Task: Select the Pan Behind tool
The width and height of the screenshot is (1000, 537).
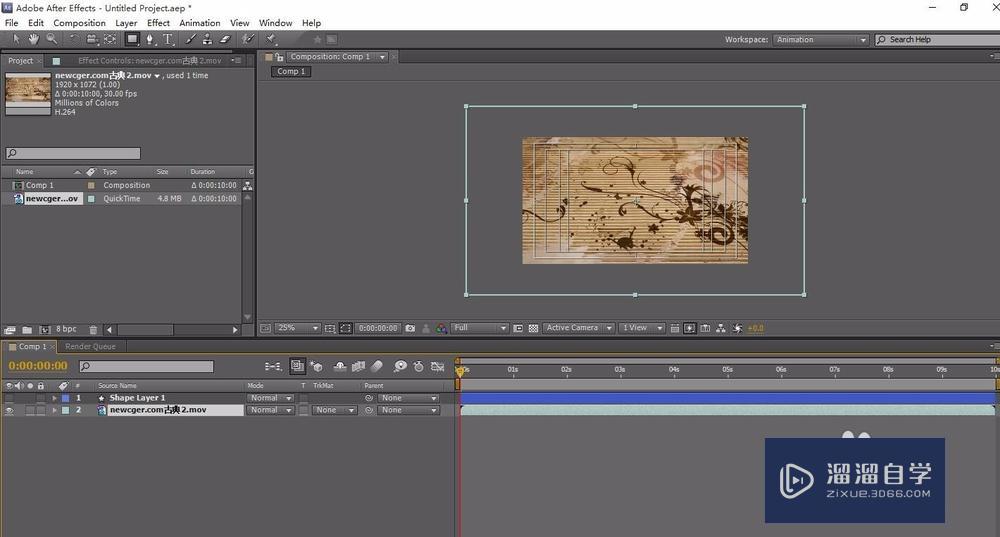Action: (x=110, y=40)
